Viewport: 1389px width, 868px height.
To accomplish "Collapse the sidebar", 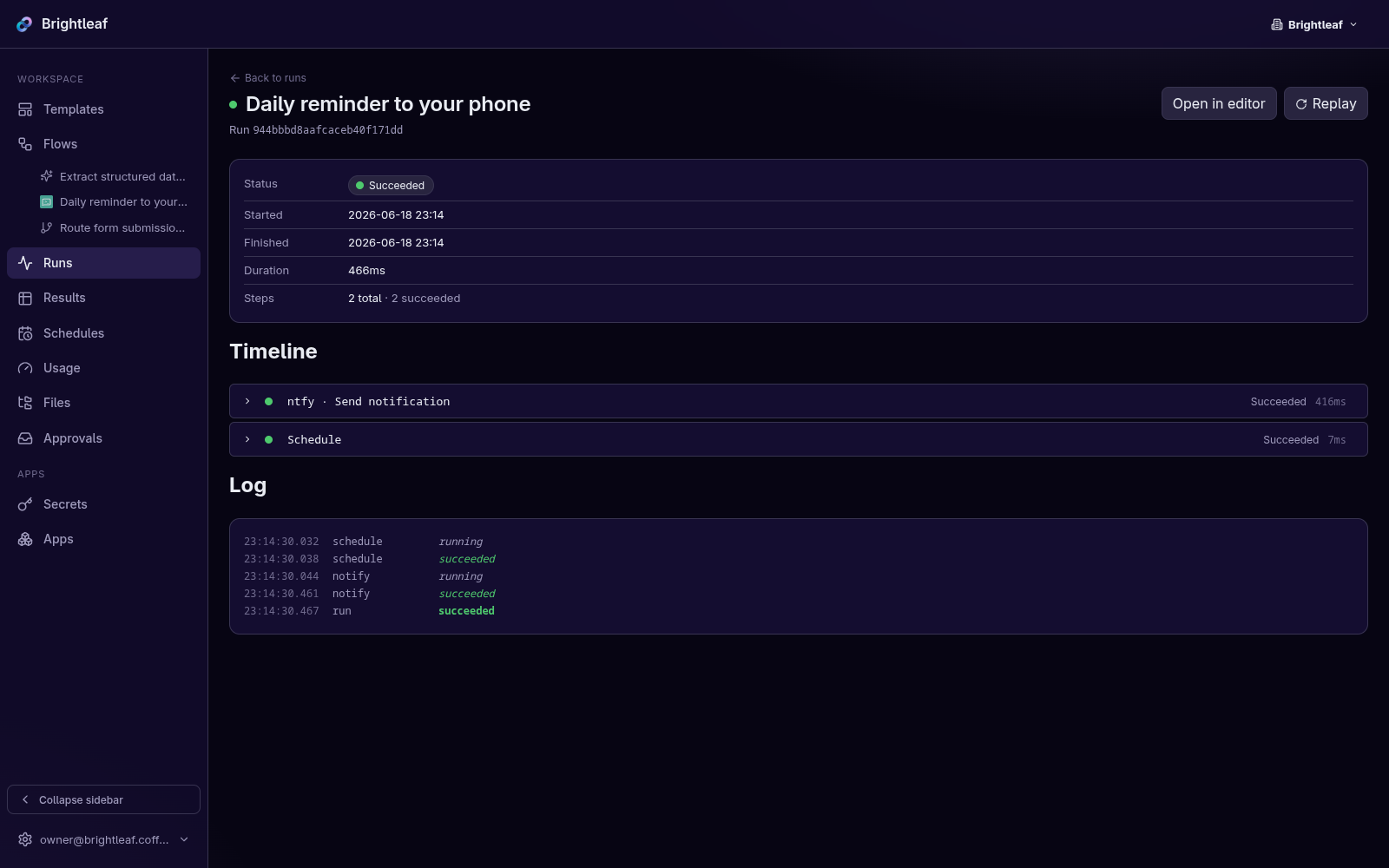I will 103,799.
